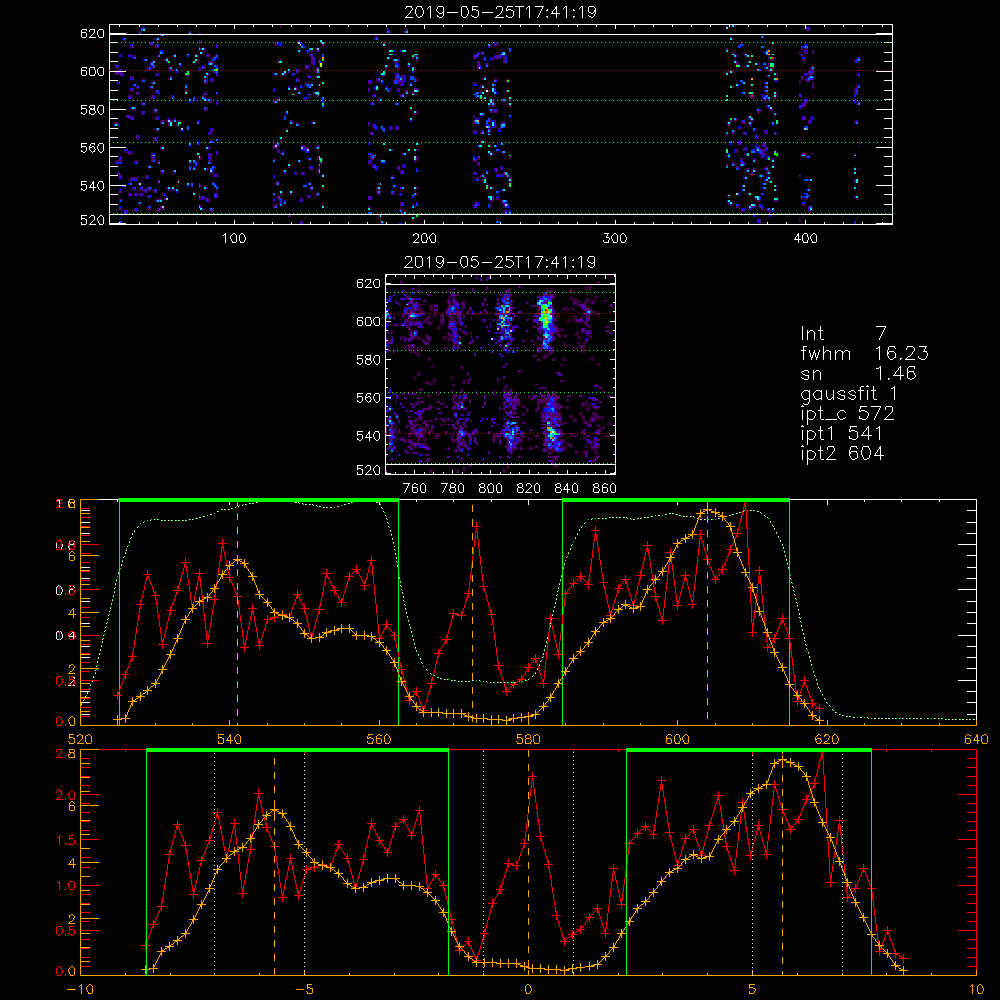Click y-axis label 560 on middle image plot
Viewport: 1000px width, 1000px height.
pyautogui.click(x=368, y=398)
